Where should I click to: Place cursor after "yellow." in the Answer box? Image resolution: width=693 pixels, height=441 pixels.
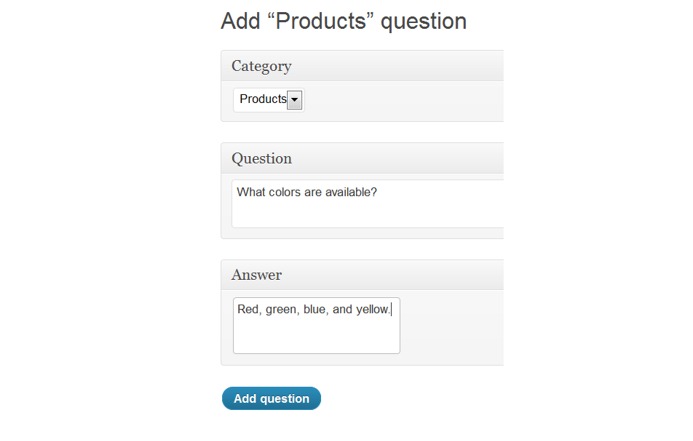tap(392, 310)
